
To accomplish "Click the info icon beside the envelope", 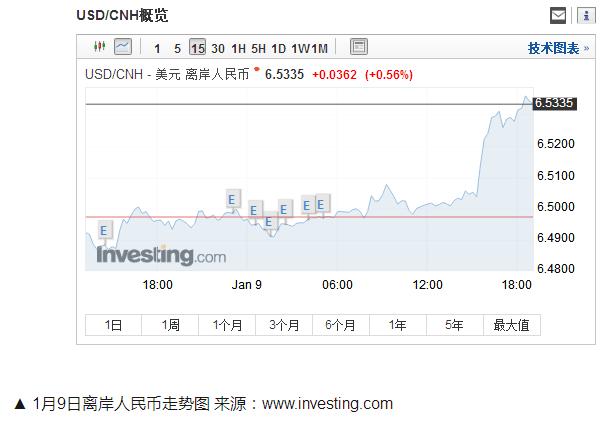I will [584, 15].
